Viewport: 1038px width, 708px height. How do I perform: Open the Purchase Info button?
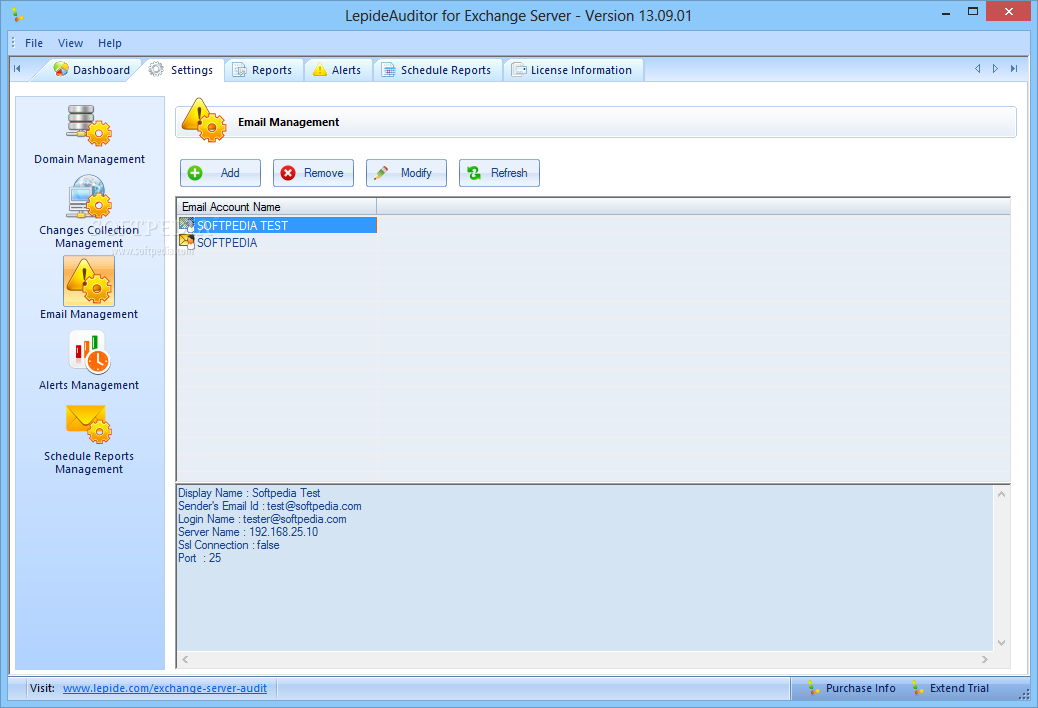851,688
